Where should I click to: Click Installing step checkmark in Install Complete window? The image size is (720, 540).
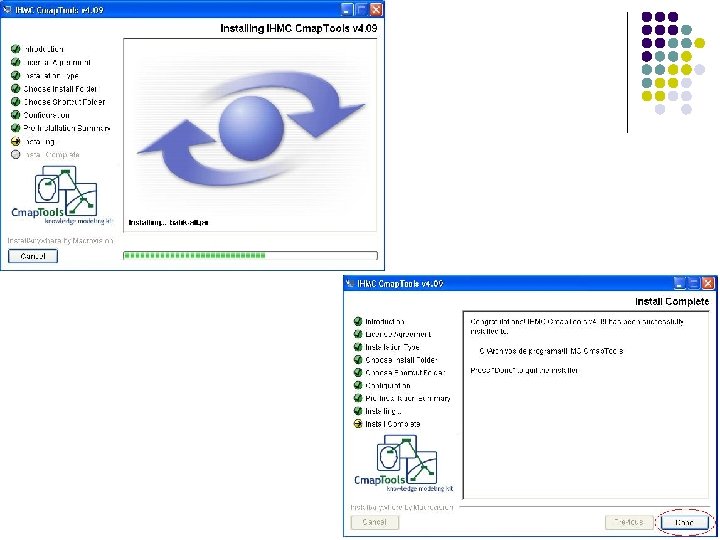click(358, 411)
